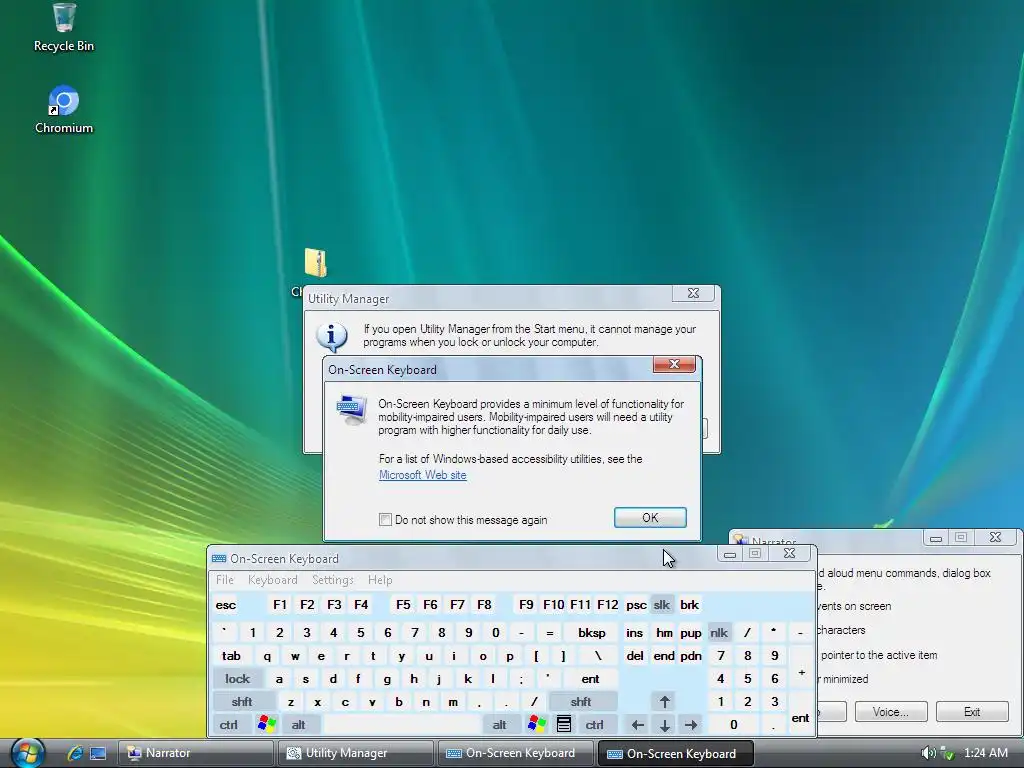Toggle the left shft key
This screenshot has width=1024, height=768.
[242, 701]
